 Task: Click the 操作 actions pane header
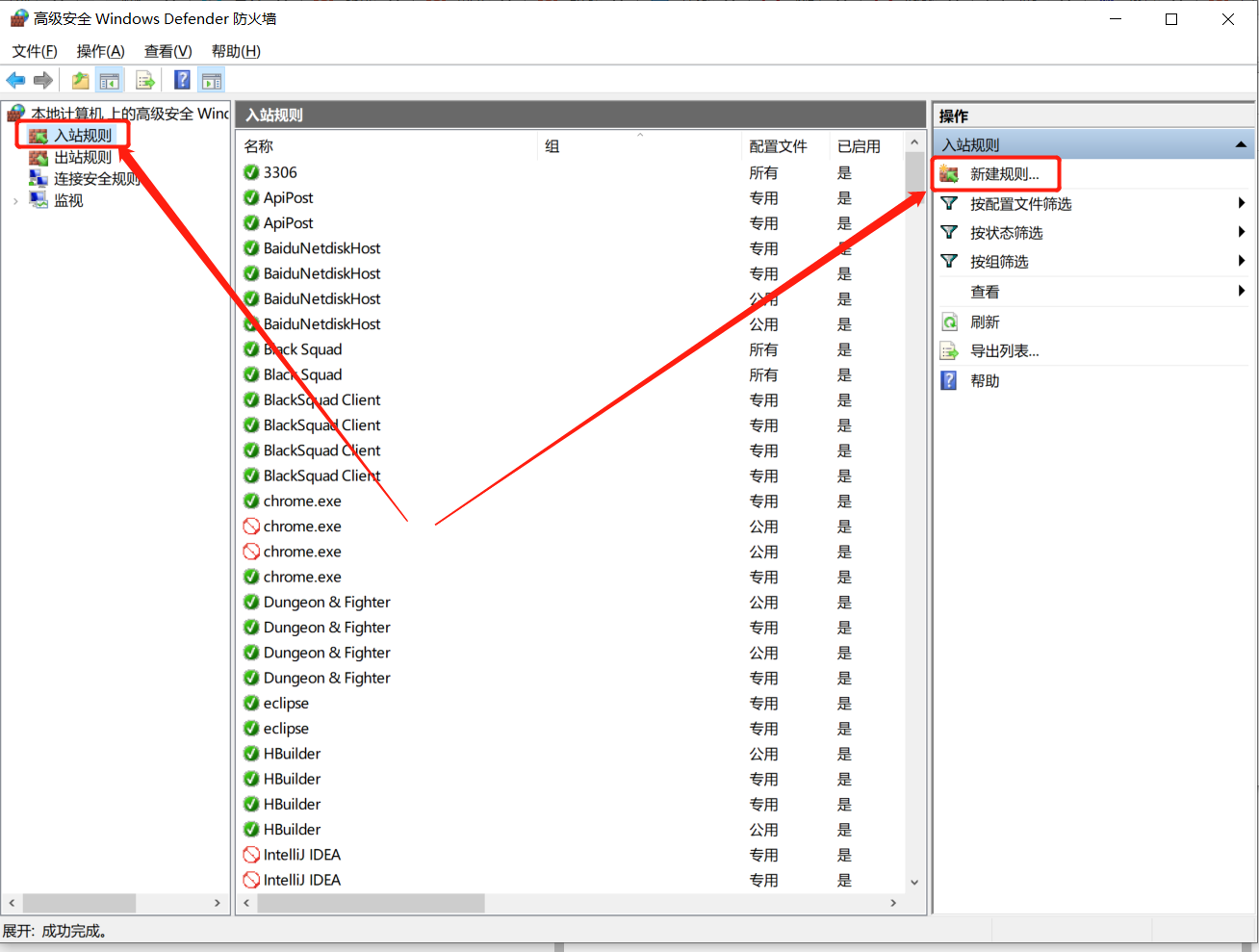pos(1093,116)
